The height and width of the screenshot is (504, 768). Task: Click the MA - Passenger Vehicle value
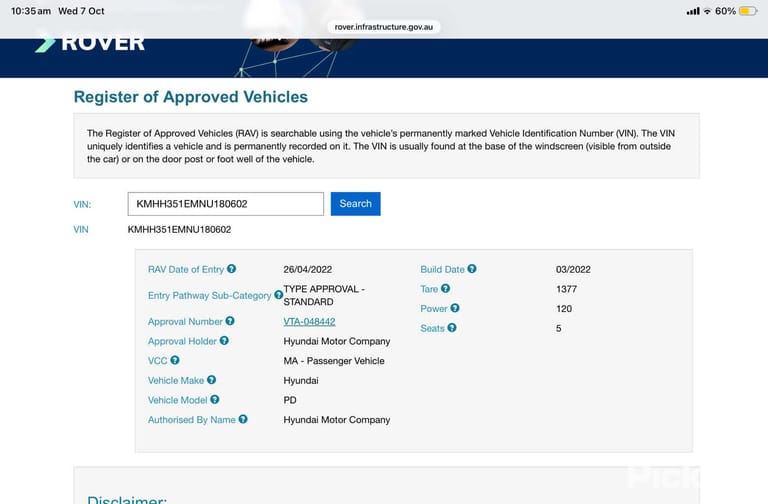coord(334,361)
